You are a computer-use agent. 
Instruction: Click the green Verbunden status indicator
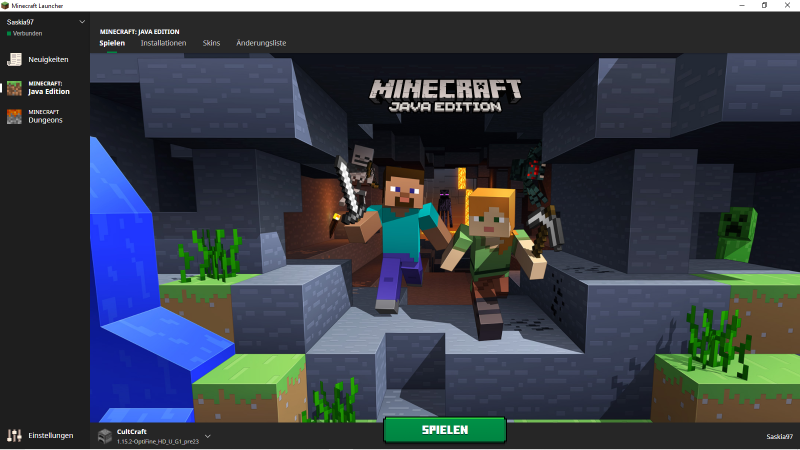pyautogui.click(x=9, y=33)
